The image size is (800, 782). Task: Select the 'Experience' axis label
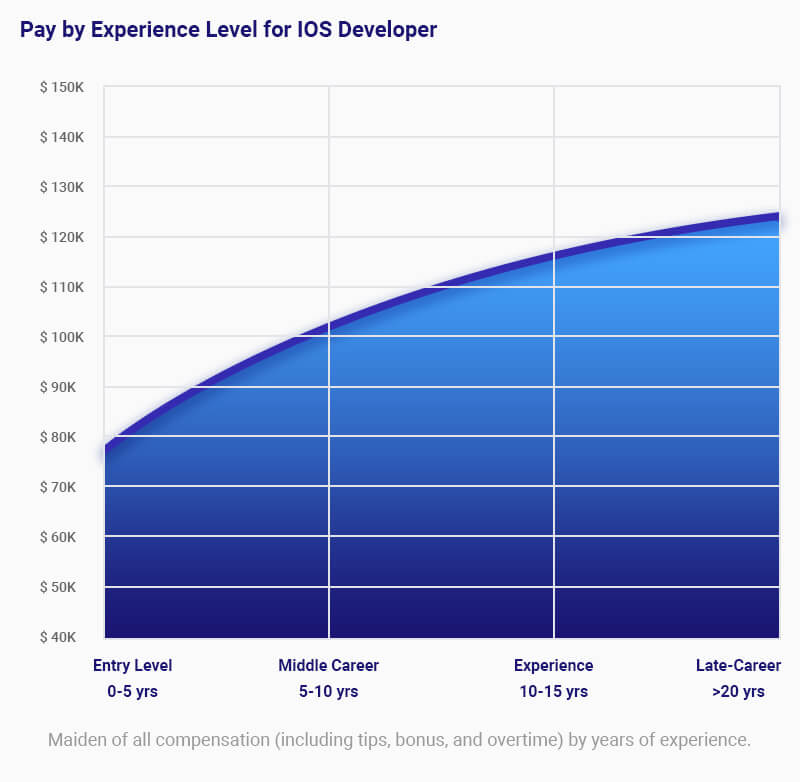tap(553, 665)
